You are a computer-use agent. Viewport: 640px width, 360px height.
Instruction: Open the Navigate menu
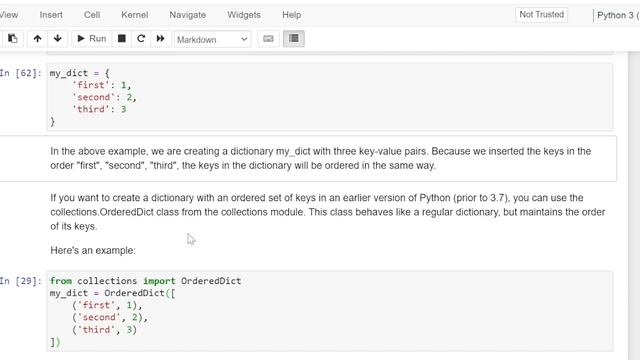pyautogui.click(x=187, y=15)
